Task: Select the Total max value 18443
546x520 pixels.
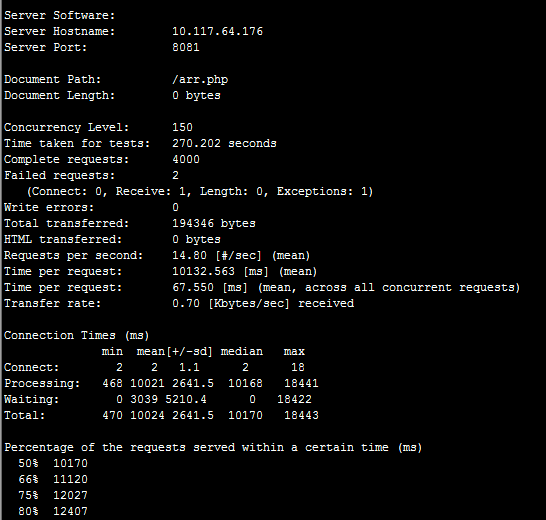Action: (x=301, y=416)
